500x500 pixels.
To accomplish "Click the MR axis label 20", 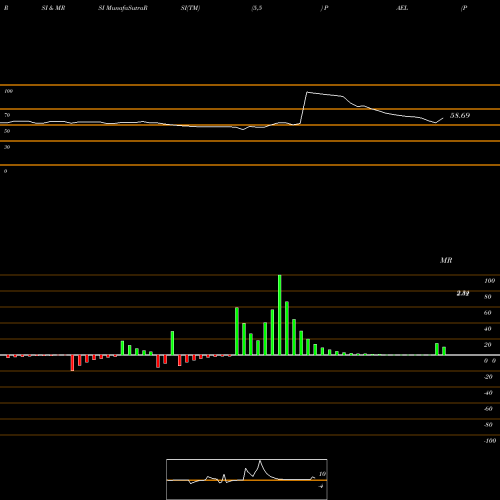I will 488,345.
